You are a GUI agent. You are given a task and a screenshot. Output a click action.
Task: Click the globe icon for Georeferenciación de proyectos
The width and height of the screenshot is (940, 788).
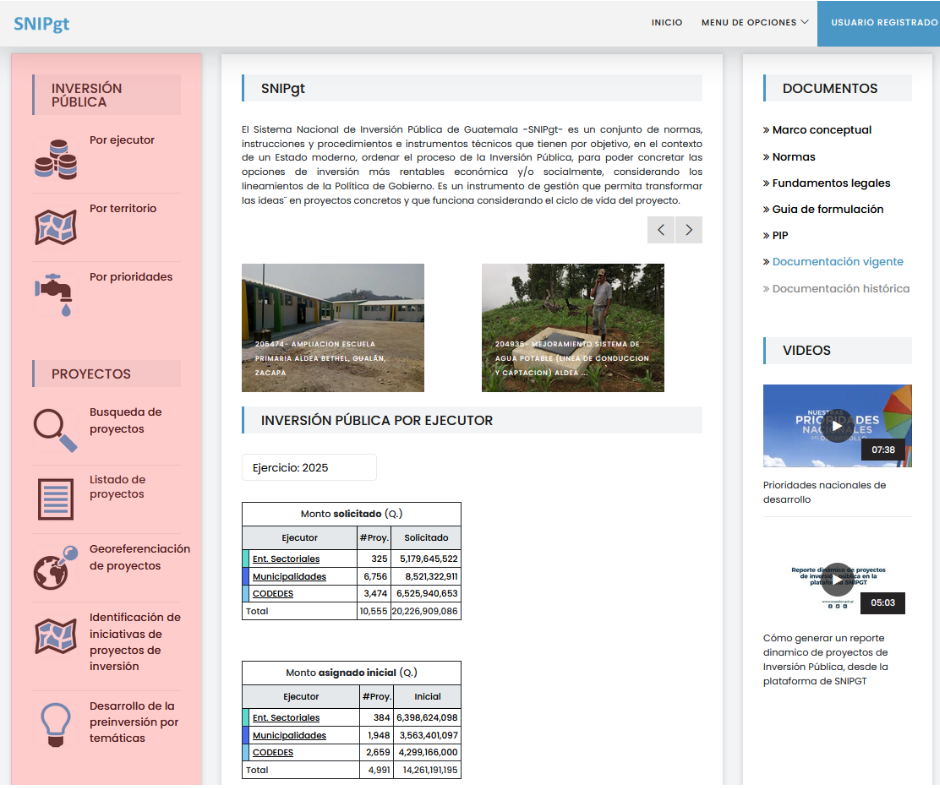tap(55, 567)
